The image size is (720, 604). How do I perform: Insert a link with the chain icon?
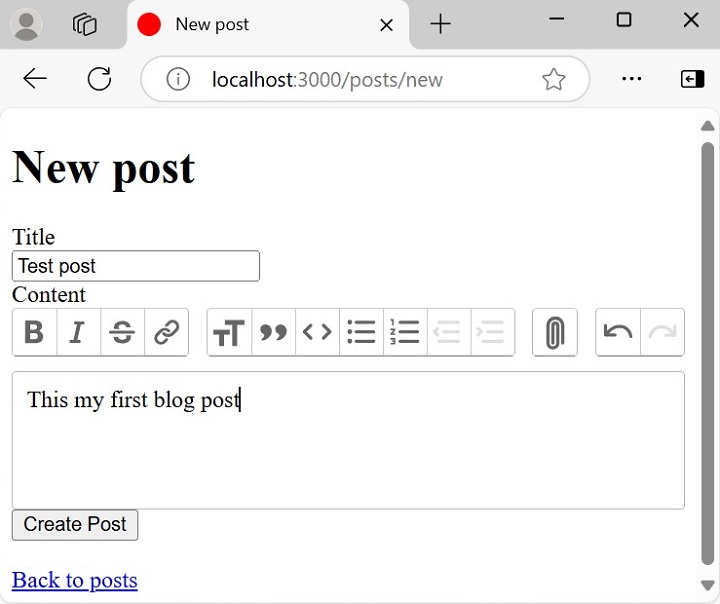coord(166,333)
